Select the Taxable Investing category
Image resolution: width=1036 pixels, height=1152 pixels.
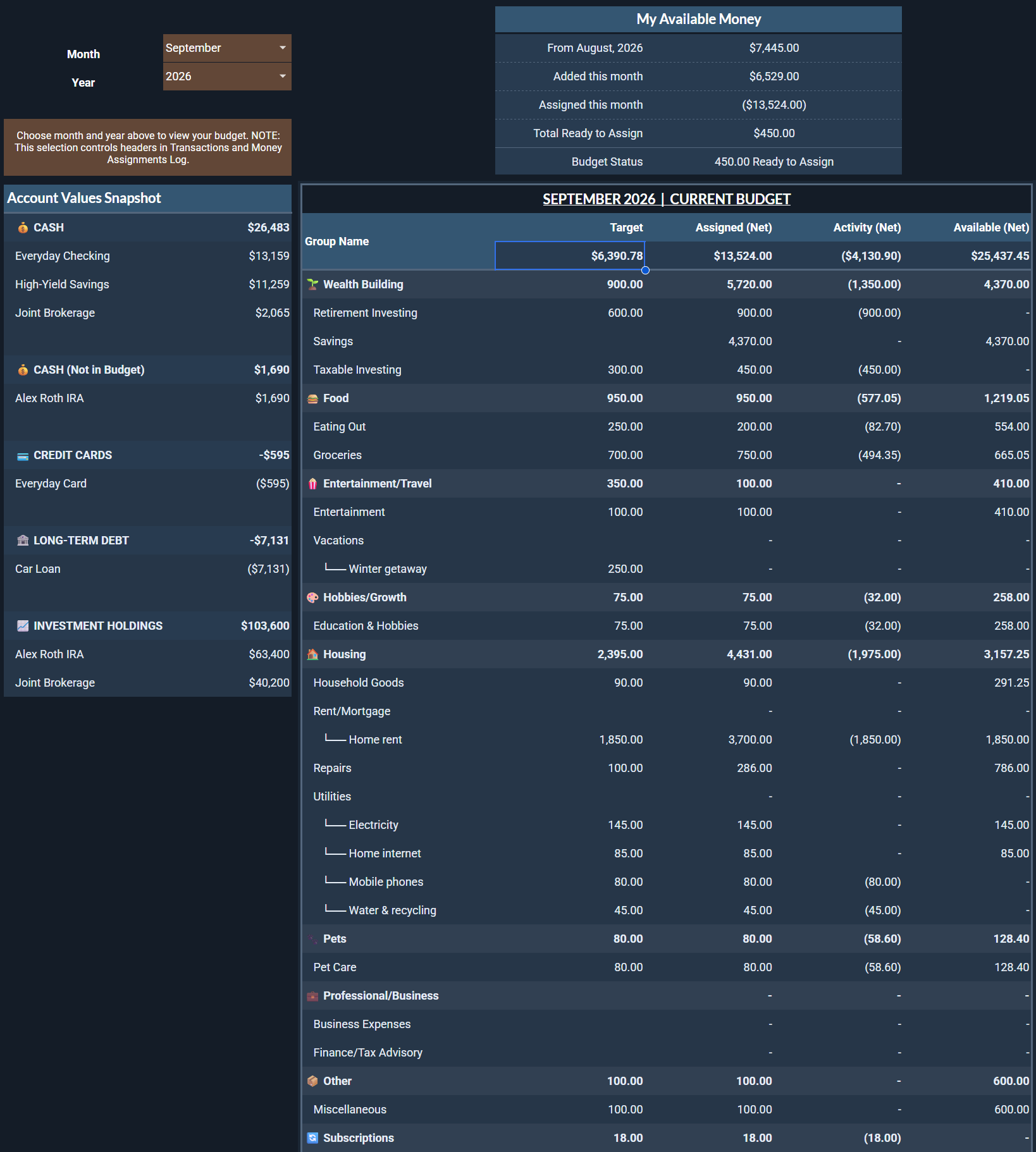(357, 370)
